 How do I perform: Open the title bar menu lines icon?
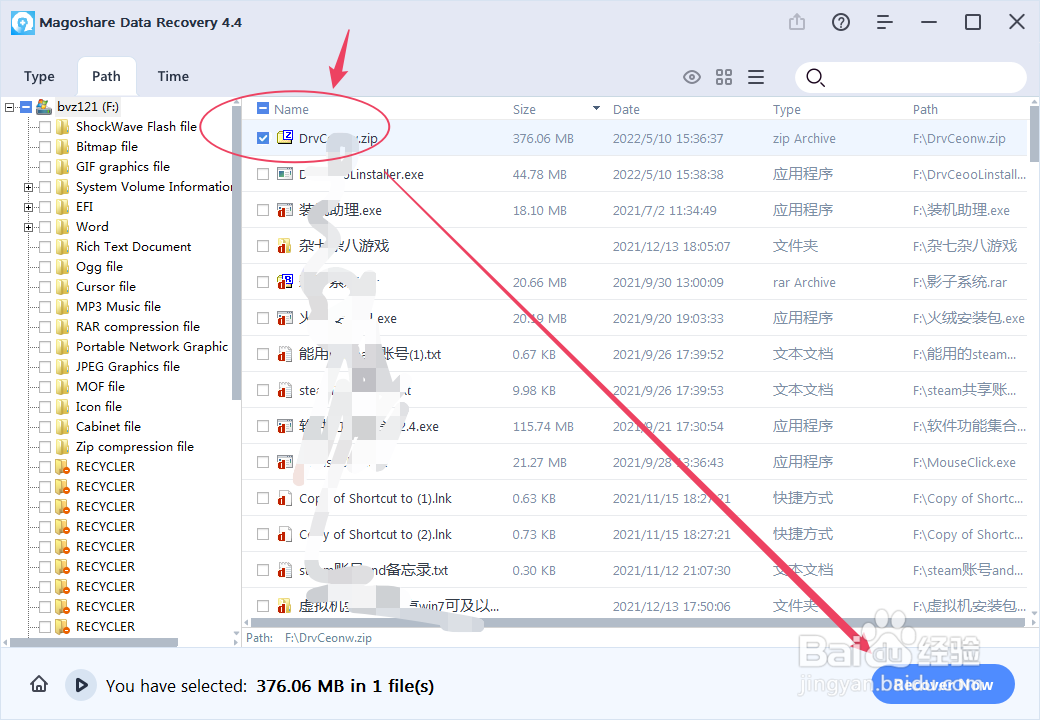(x=885, y=23)
